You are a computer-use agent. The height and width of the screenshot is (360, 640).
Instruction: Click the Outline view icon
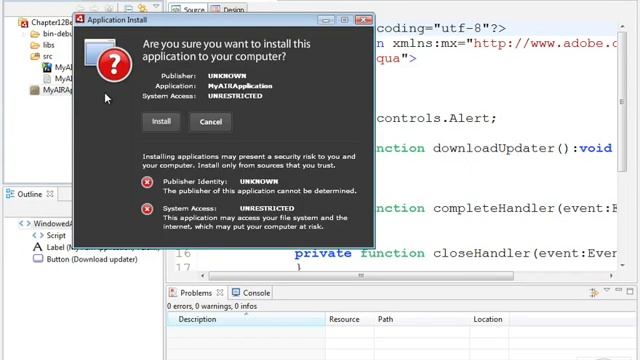coord(10,194)
